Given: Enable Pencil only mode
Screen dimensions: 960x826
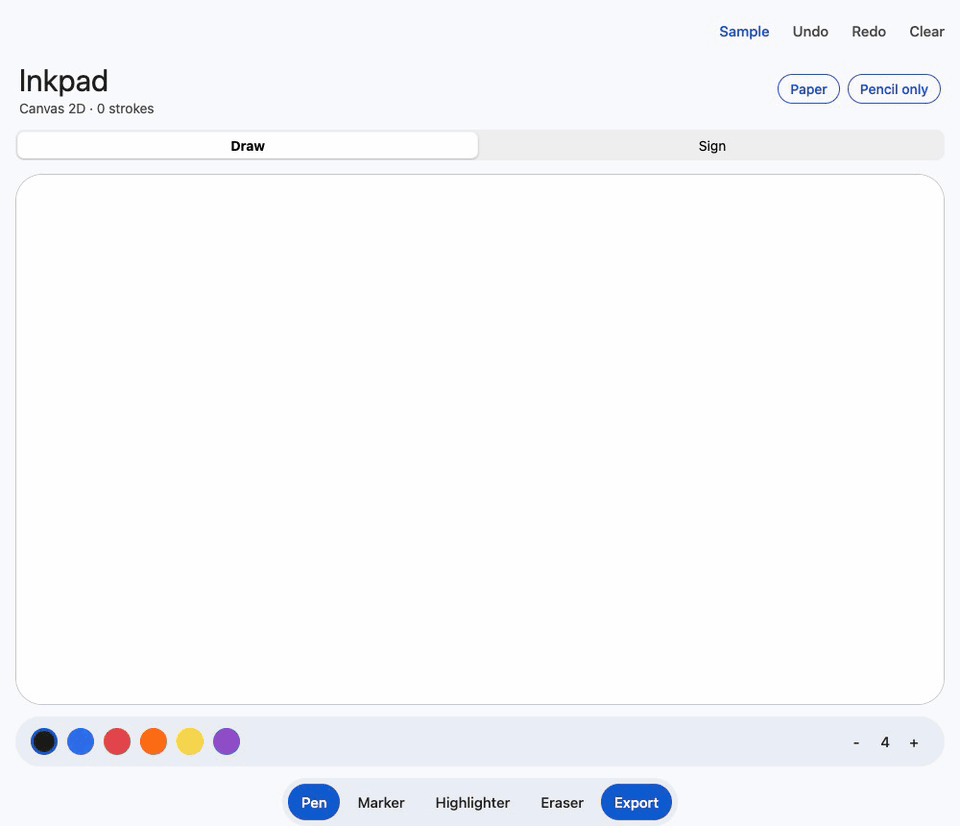Looking at the screenshot, I should [893, 89].
